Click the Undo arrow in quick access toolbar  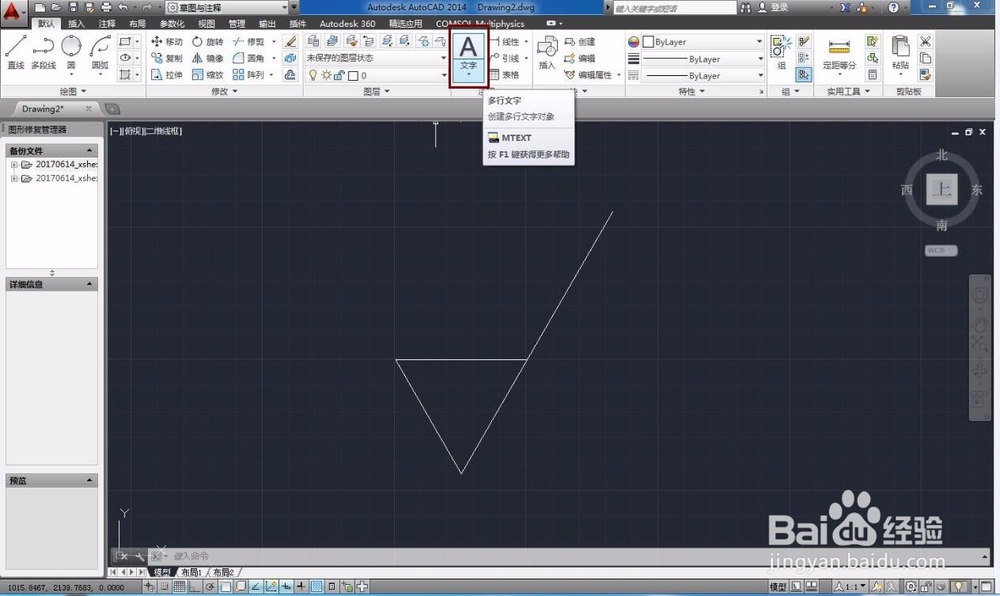click(x=123, y=8)
